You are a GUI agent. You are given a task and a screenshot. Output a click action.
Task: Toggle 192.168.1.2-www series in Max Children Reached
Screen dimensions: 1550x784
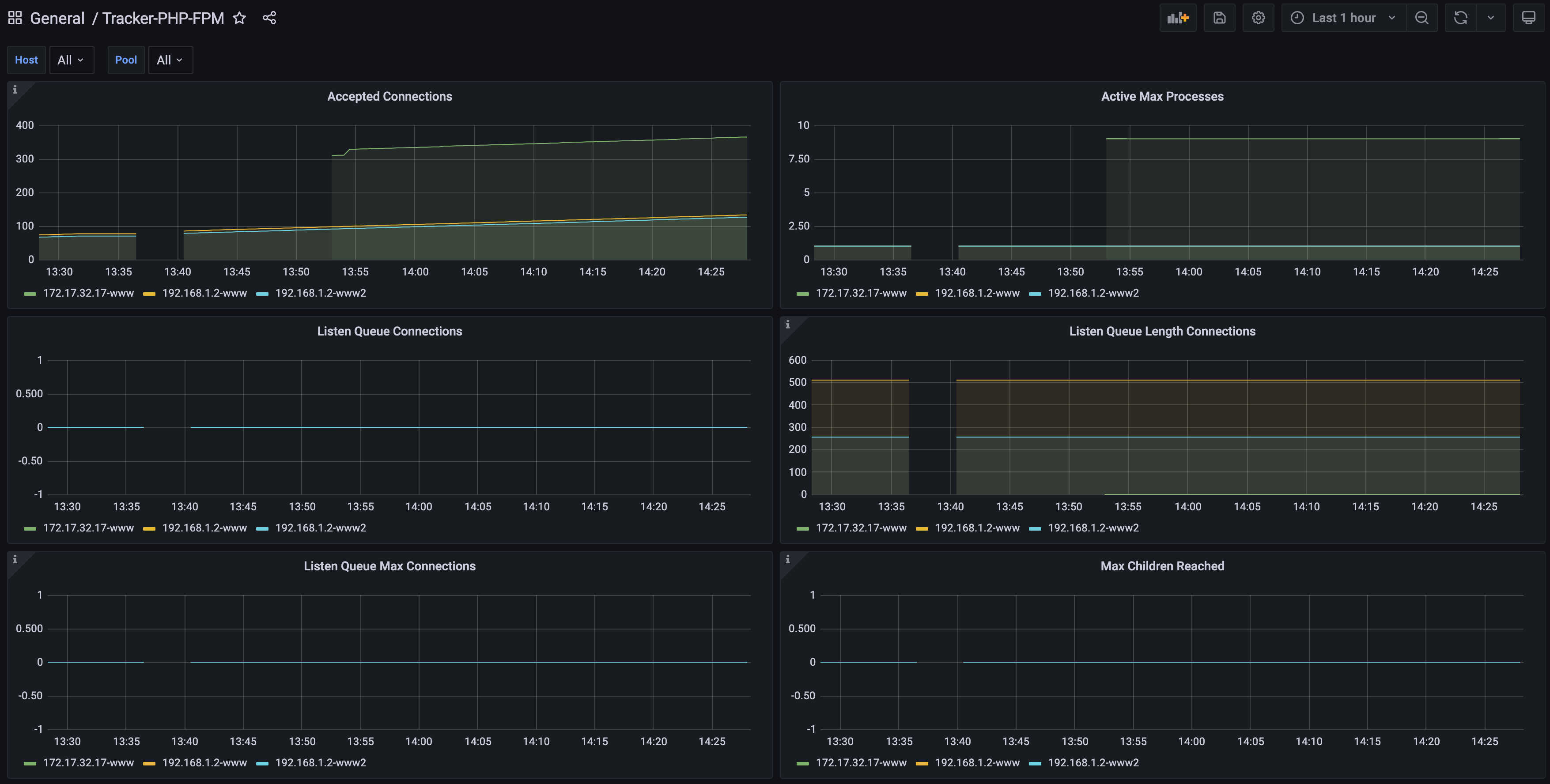coord(976,762)
